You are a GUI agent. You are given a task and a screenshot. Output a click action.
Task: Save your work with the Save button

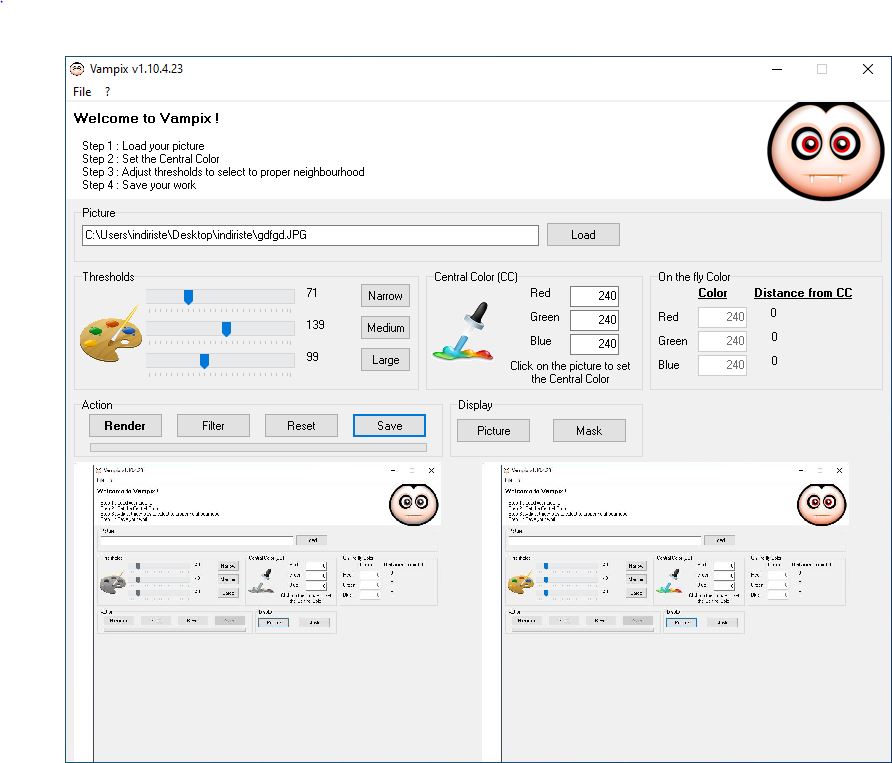pyautogui.click(x=389, y=426)
